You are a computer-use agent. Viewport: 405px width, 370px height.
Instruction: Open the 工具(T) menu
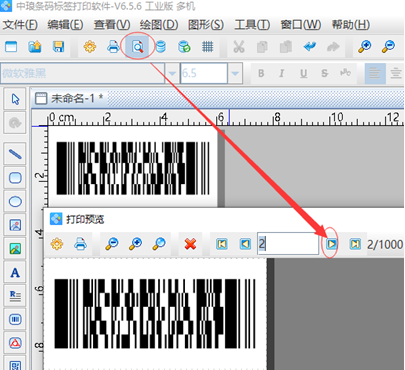[x=252, y=25]
